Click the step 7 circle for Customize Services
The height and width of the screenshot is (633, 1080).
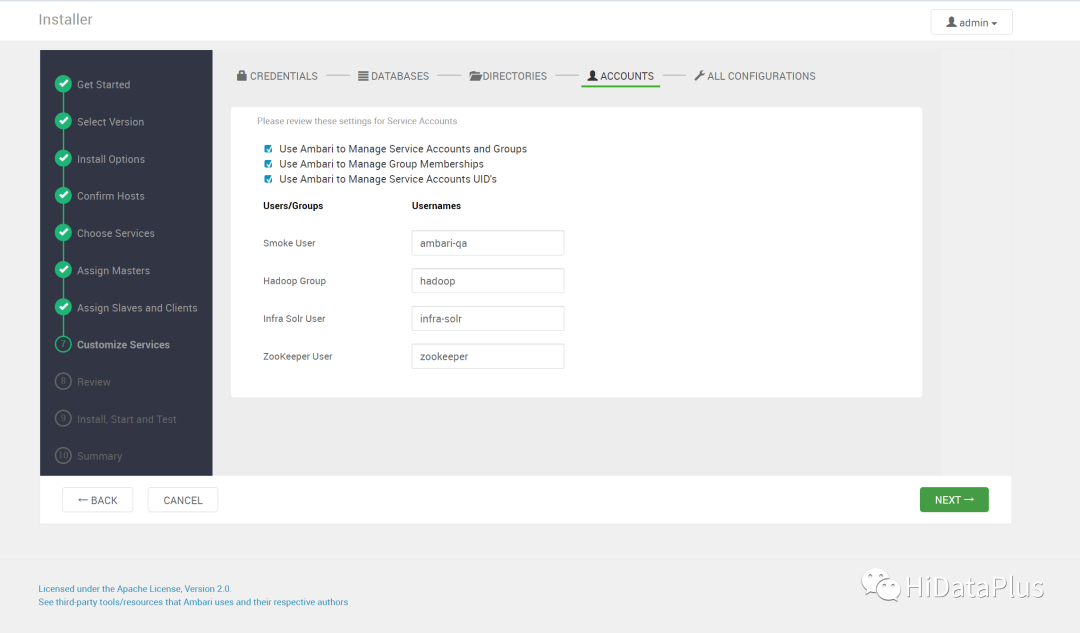[x=63, y=344]
